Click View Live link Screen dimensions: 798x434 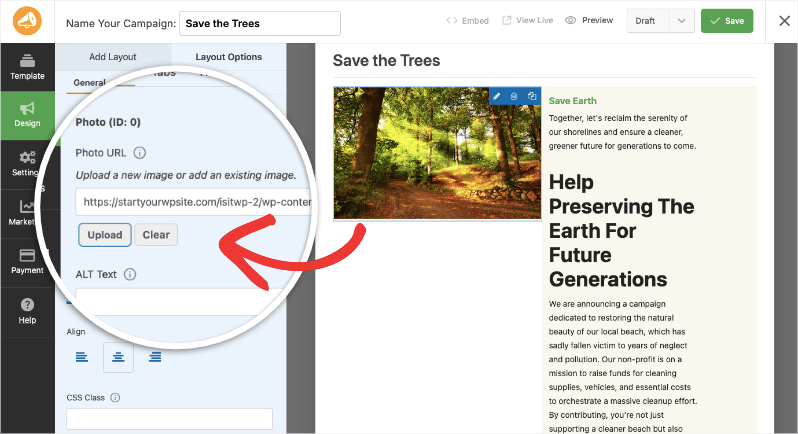pos(527,20)
